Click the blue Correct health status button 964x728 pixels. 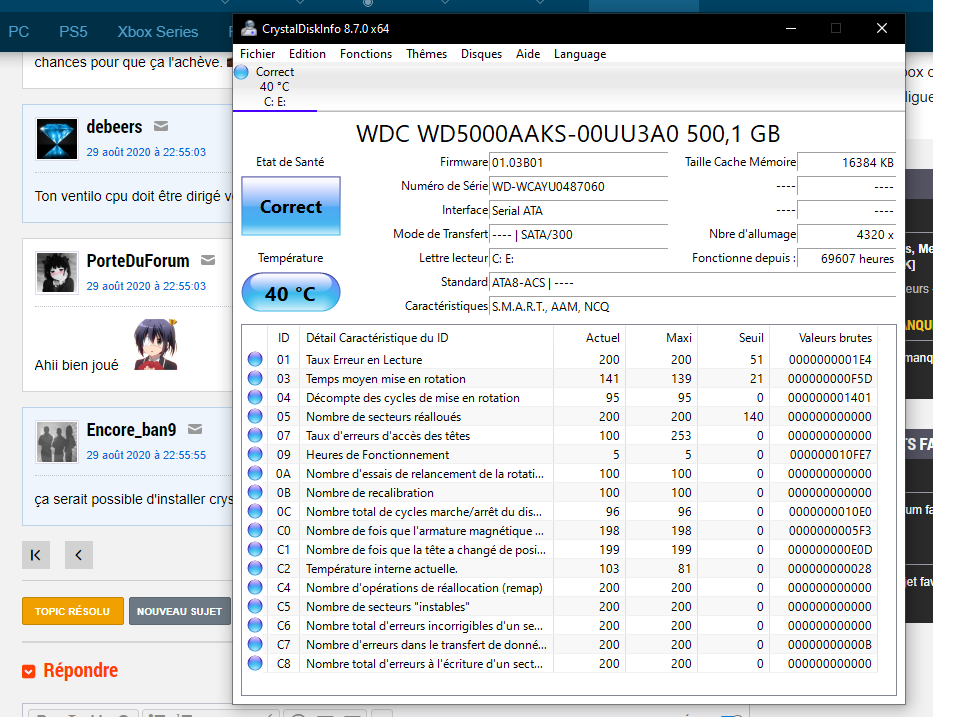click(291, 206)
